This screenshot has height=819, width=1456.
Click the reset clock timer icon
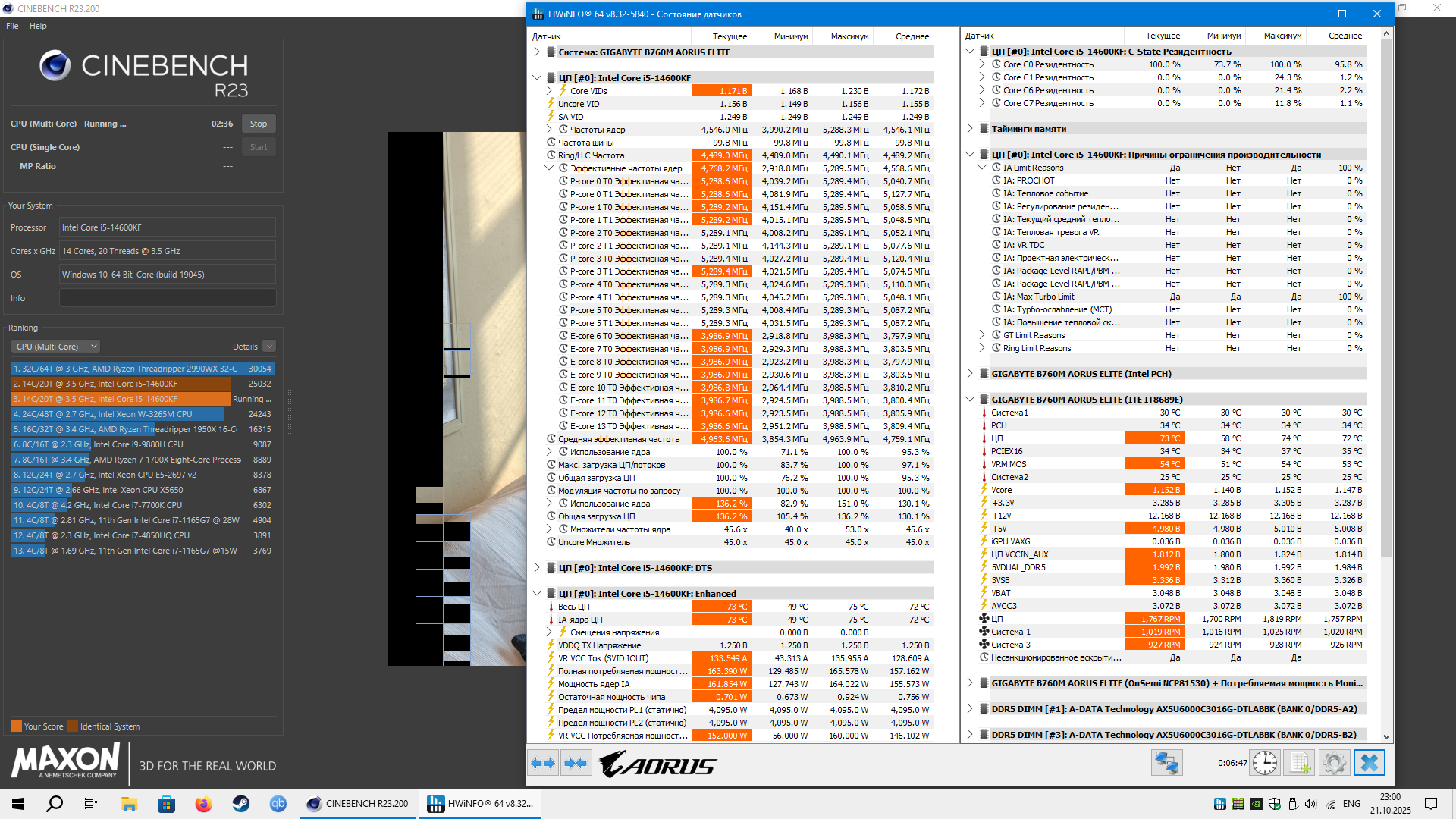pyautogui.click(x=1265, y=763)
